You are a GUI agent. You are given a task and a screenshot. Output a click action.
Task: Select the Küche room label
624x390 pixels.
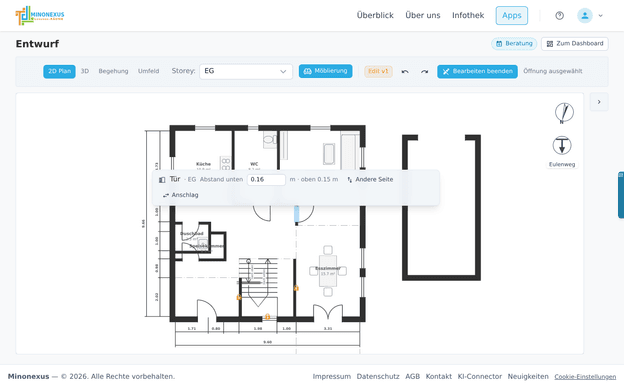[x=203, y=164]
